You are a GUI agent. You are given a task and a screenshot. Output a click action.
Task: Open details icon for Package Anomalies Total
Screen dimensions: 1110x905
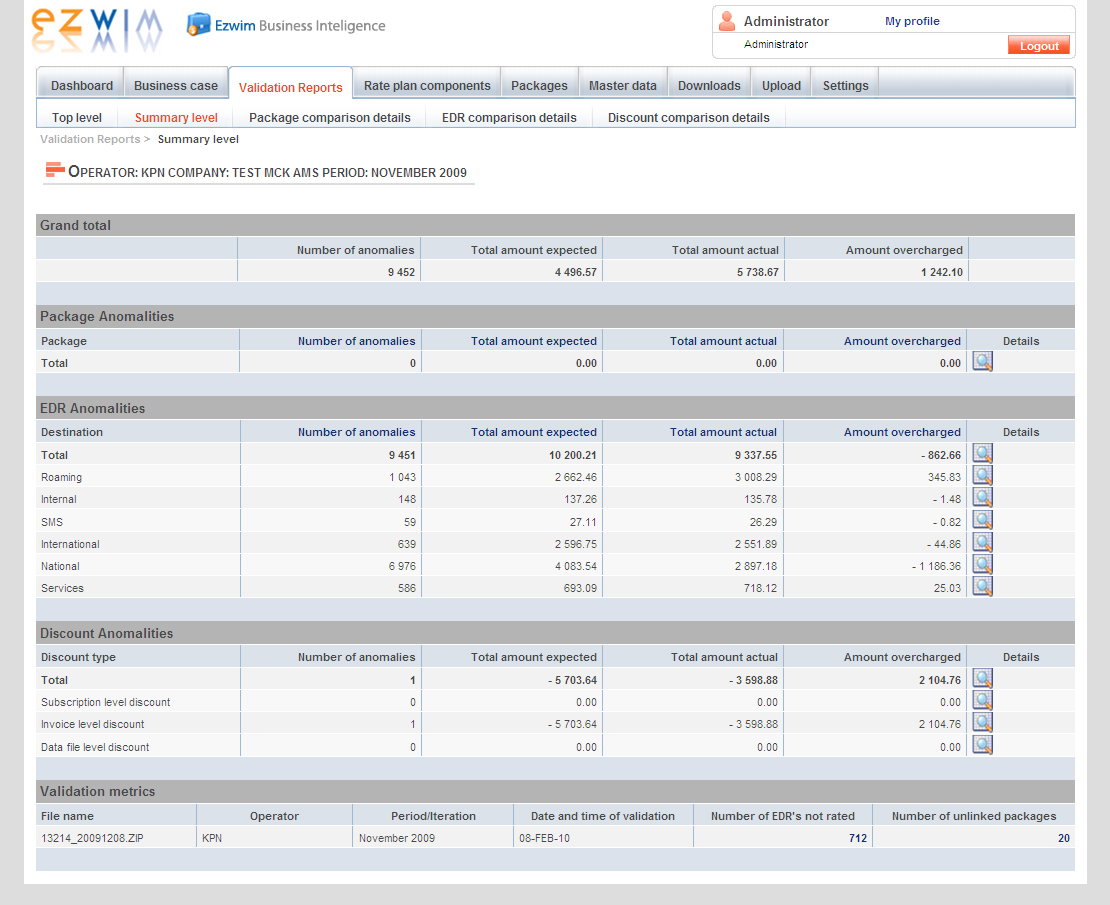tap(982, 362)
